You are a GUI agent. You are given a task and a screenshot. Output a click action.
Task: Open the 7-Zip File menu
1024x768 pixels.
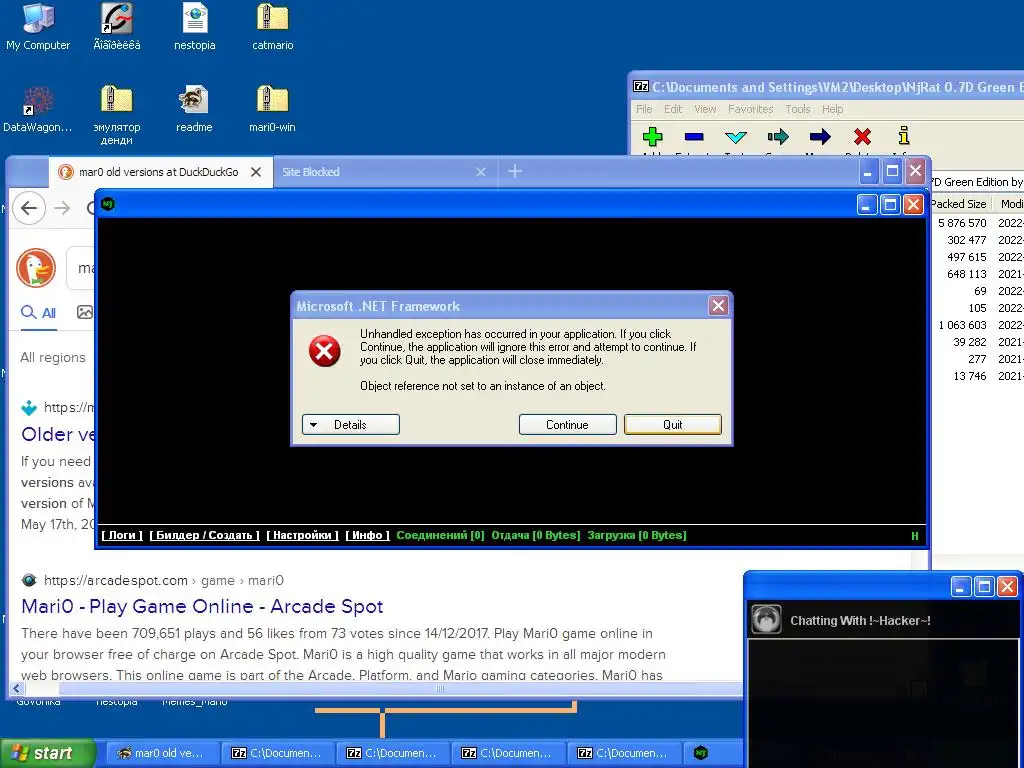pyautogui.click(x=644, y=109)
